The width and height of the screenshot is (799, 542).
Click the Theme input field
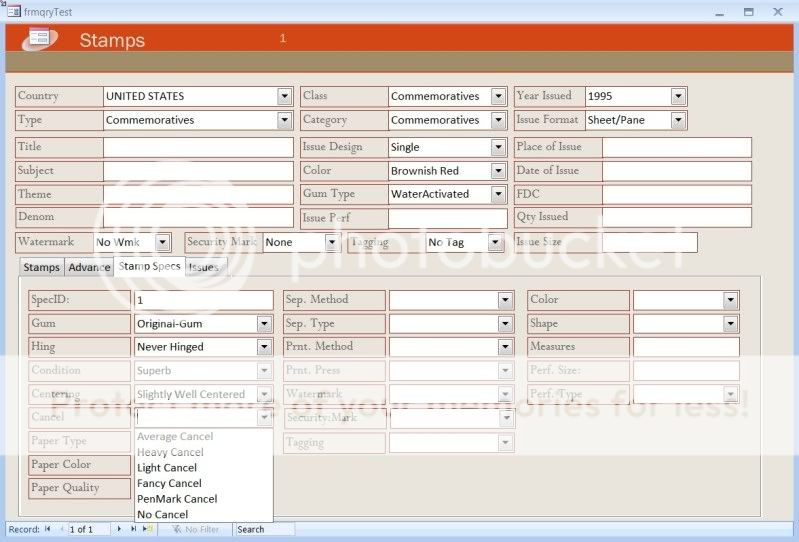click(198, 195)
